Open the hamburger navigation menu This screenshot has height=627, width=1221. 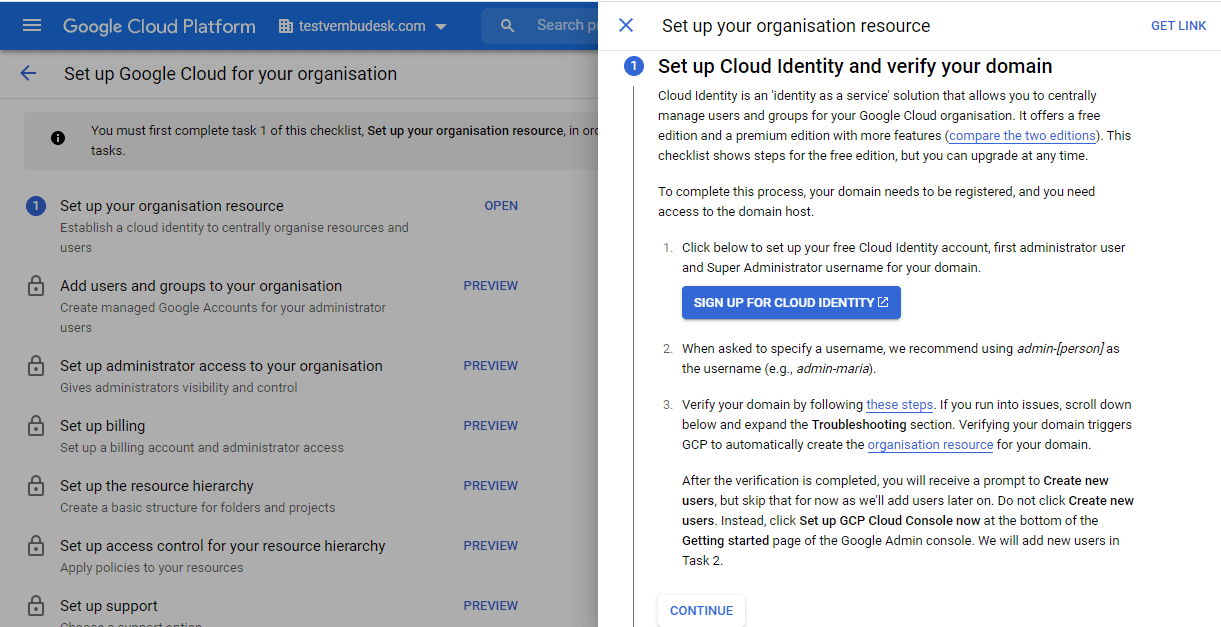tap(32, 25)
